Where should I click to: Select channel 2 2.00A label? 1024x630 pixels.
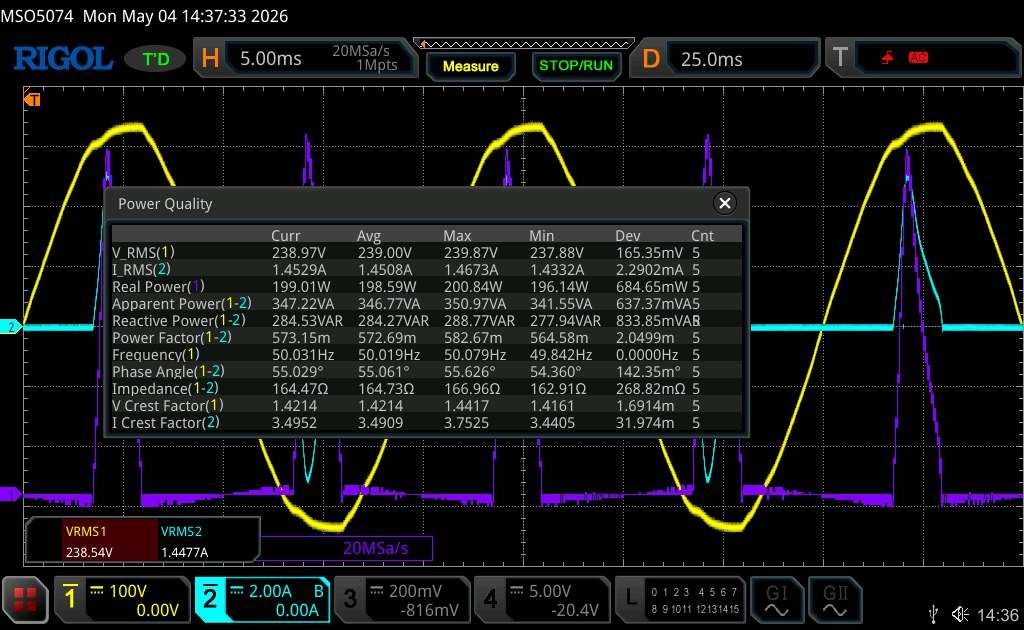(263, 600)
